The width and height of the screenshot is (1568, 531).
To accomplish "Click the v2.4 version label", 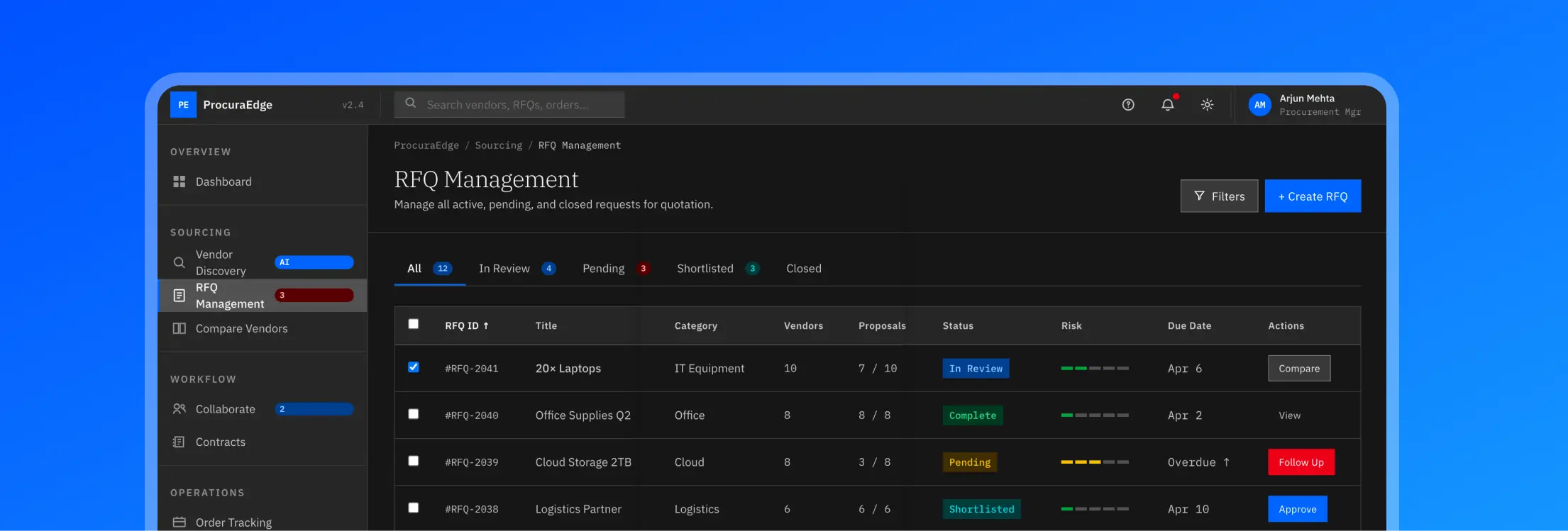I will point(353,105).
